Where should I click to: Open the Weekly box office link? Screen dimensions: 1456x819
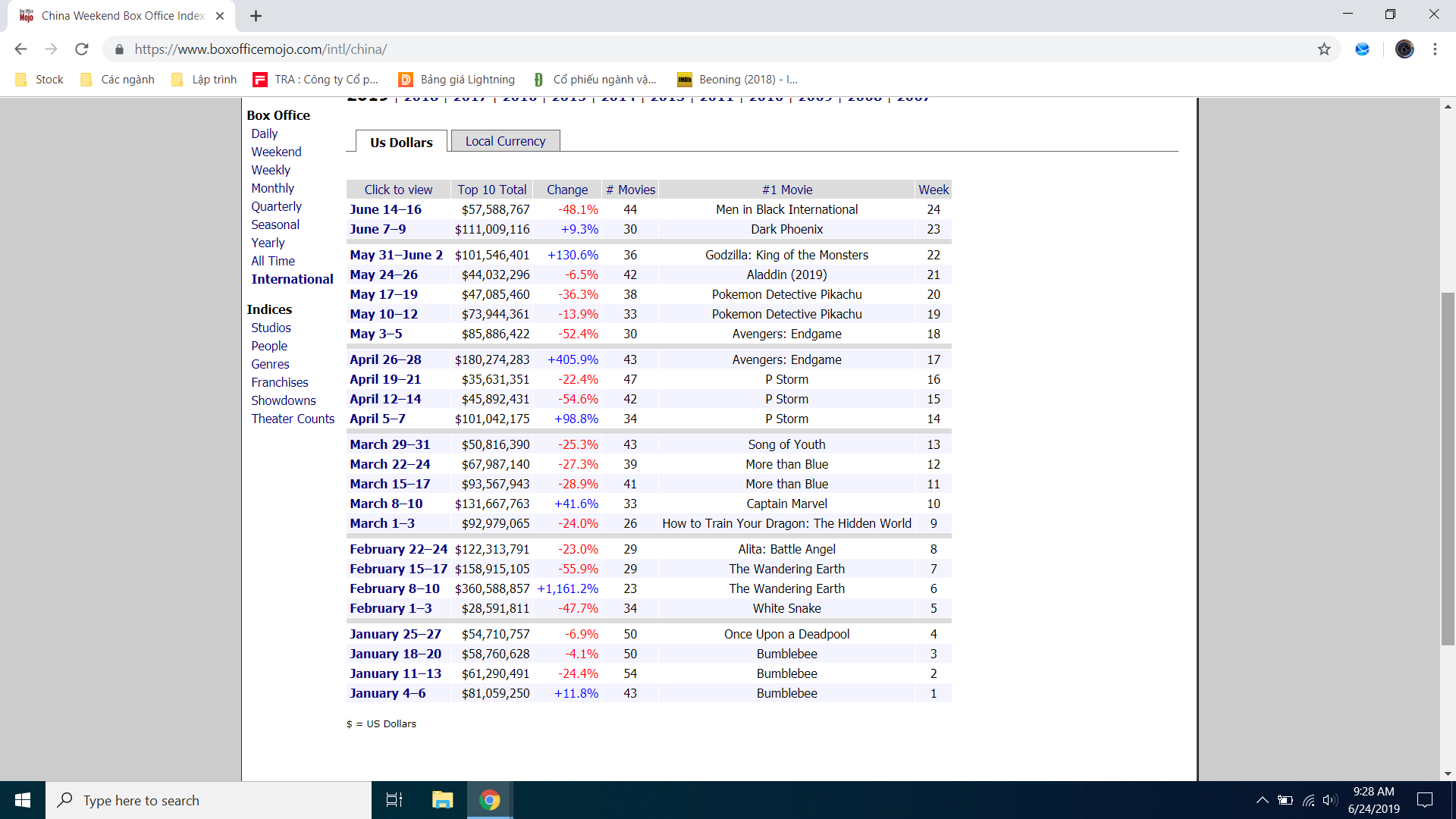pyautogui.click(x=271, y=170)
